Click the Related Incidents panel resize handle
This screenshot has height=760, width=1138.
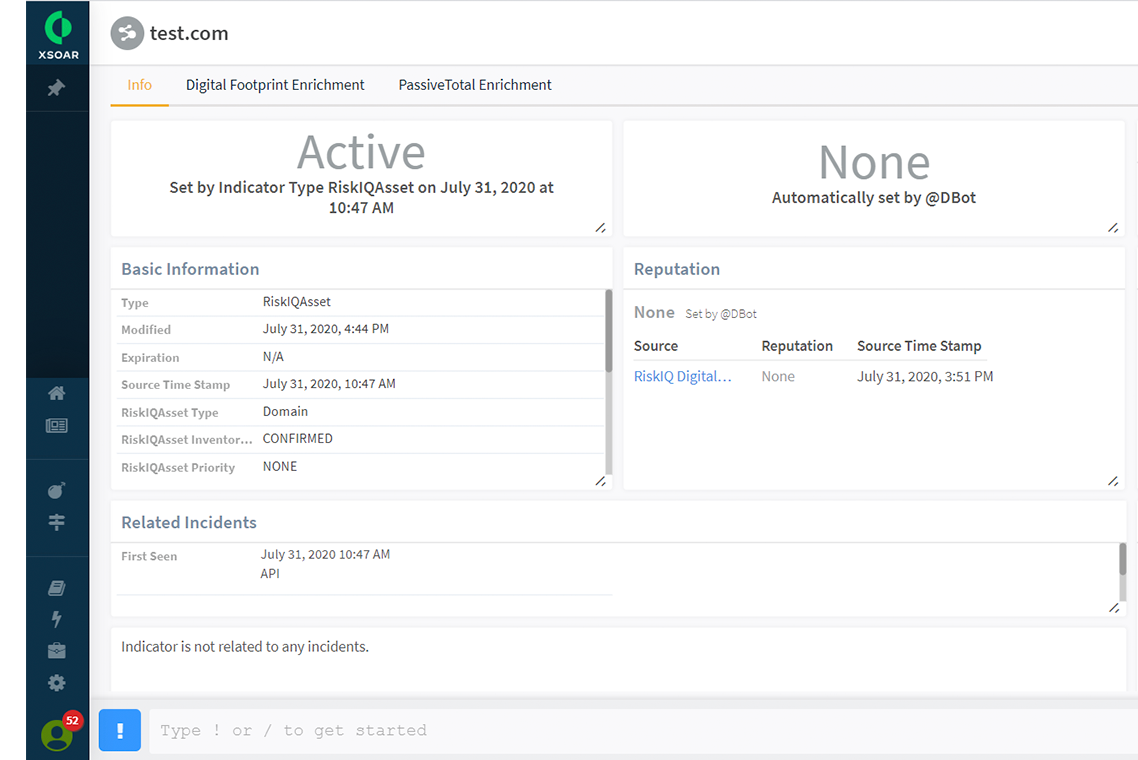[x=1114, y=608]
